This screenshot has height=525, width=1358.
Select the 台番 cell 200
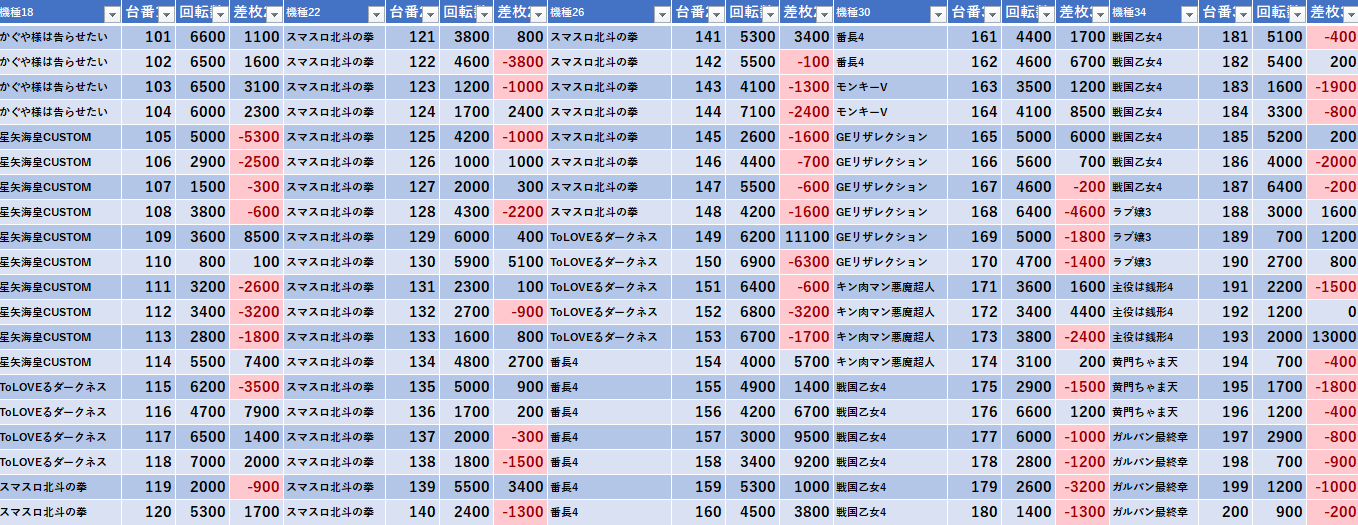1225,512
